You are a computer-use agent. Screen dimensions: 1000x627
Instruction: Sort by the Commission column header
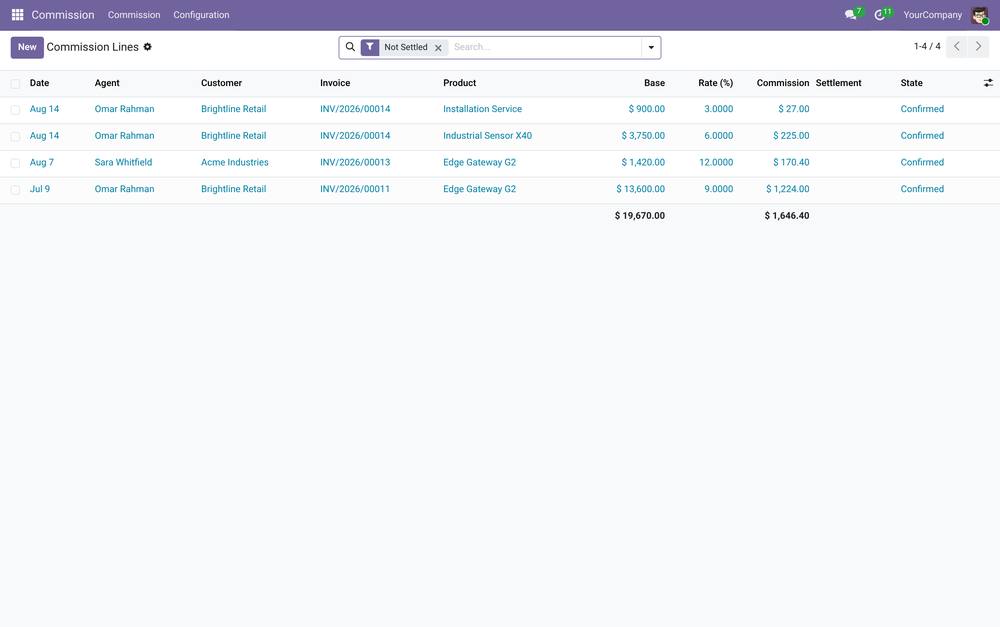783,83
